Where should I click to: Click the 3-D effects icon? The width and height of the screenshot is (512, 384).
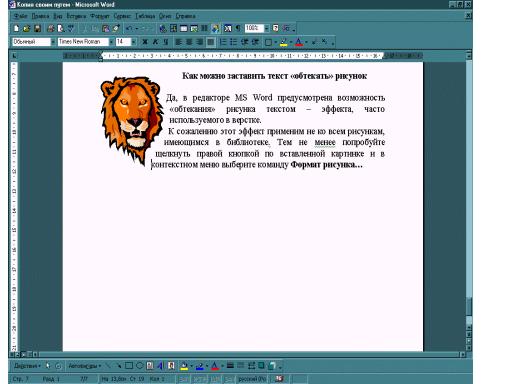click(272, 366)
